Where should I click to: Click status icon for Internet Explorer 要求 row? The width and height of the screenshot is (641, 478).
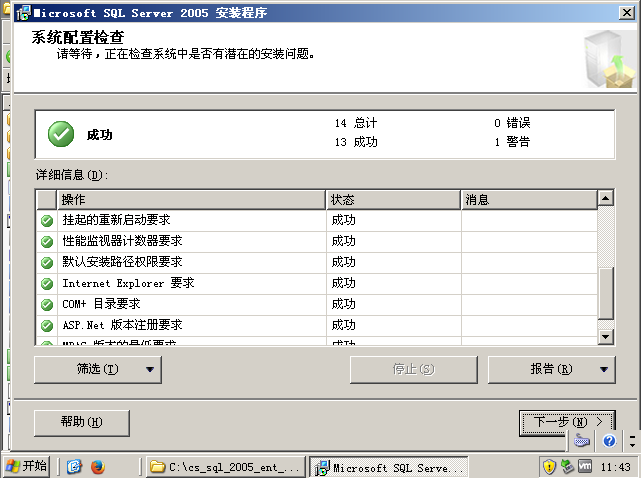tap(47, 284)
